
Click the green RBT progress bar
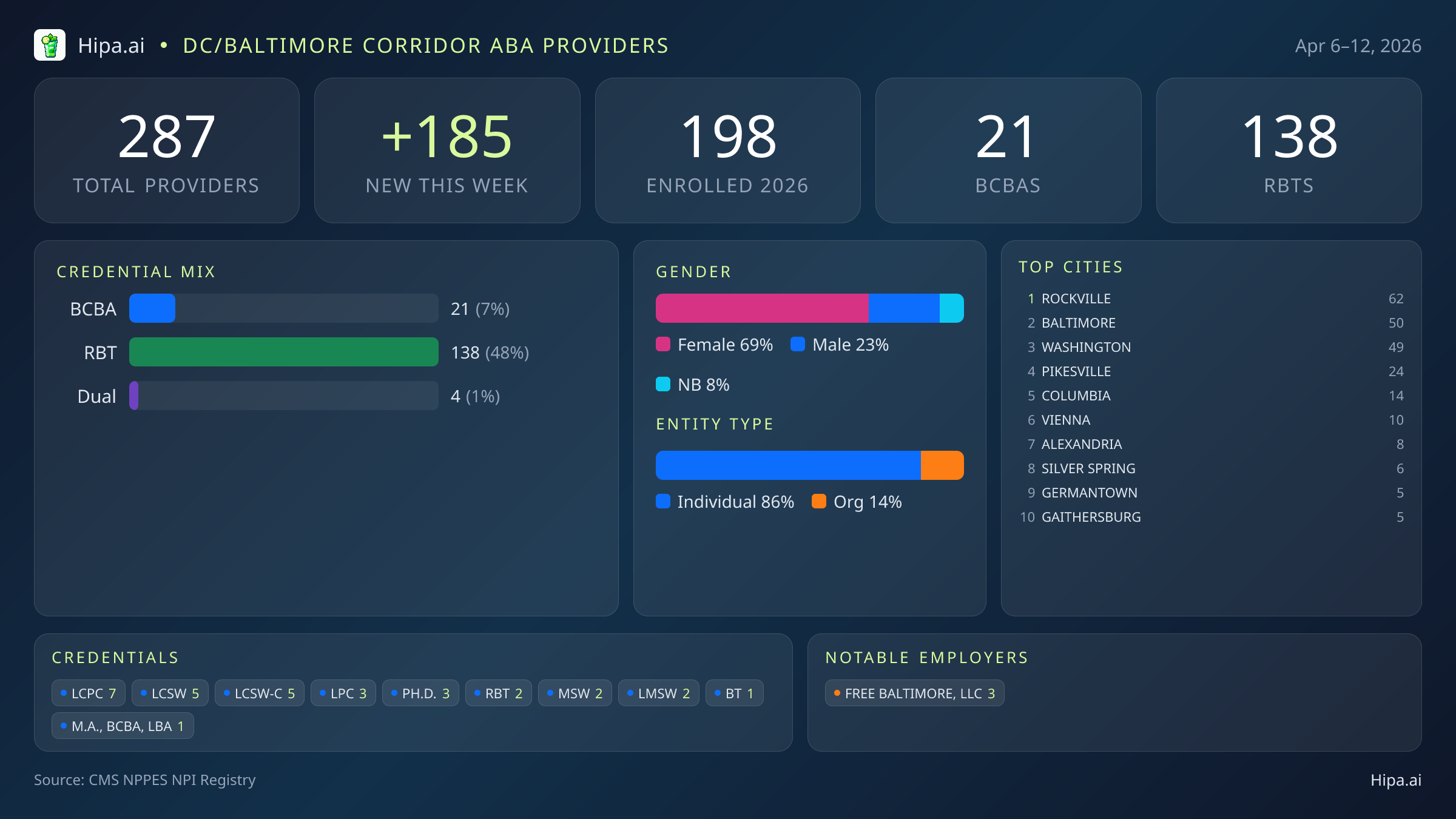283,352
